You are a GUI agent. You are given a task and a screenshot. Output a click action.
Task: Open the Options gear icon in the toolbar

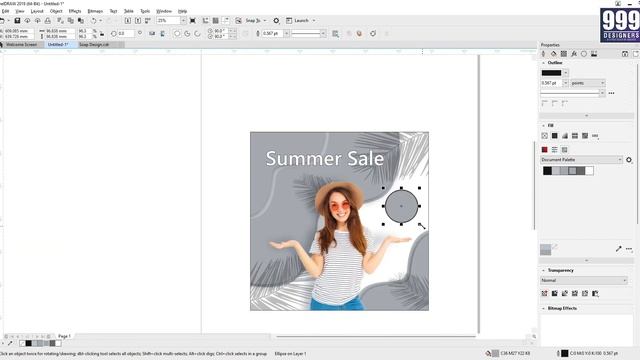pos(276,20)
